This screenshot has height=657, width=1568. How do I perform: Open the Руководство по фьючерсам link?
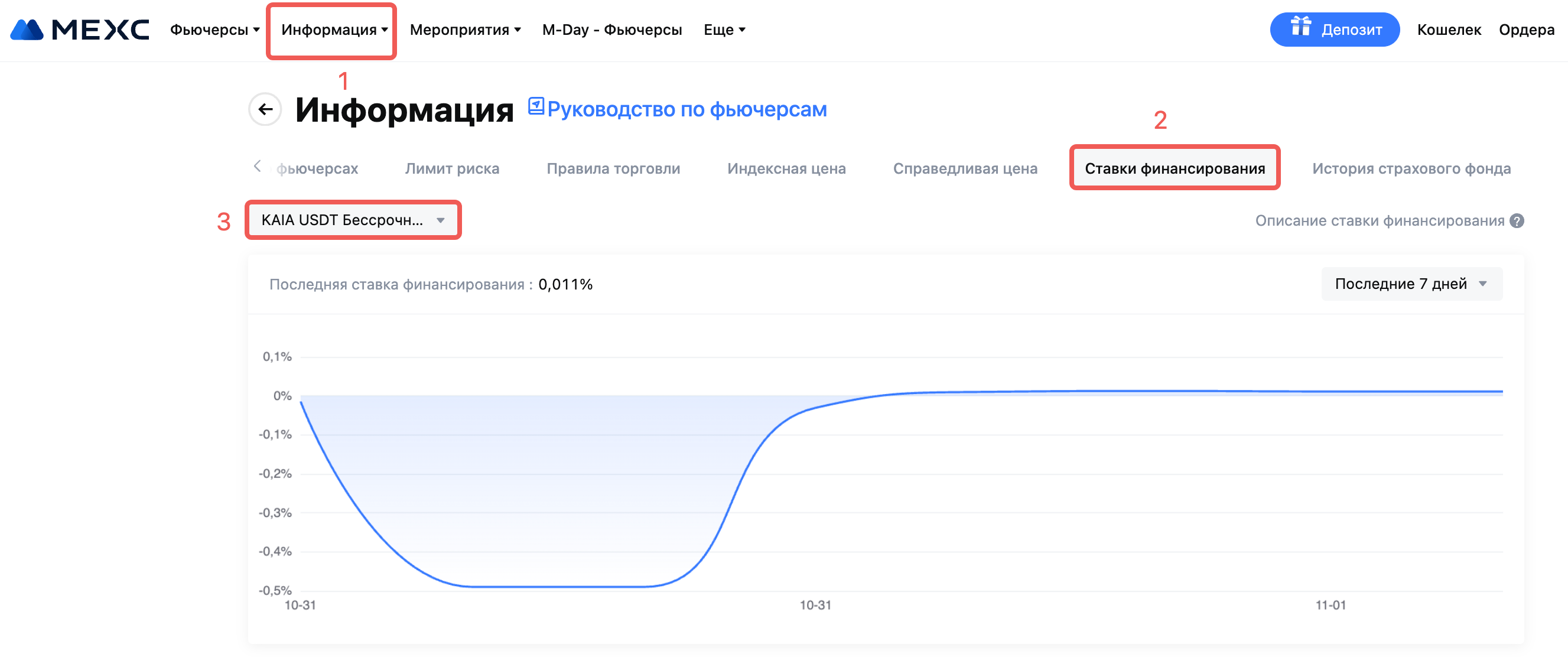(687, 110)
